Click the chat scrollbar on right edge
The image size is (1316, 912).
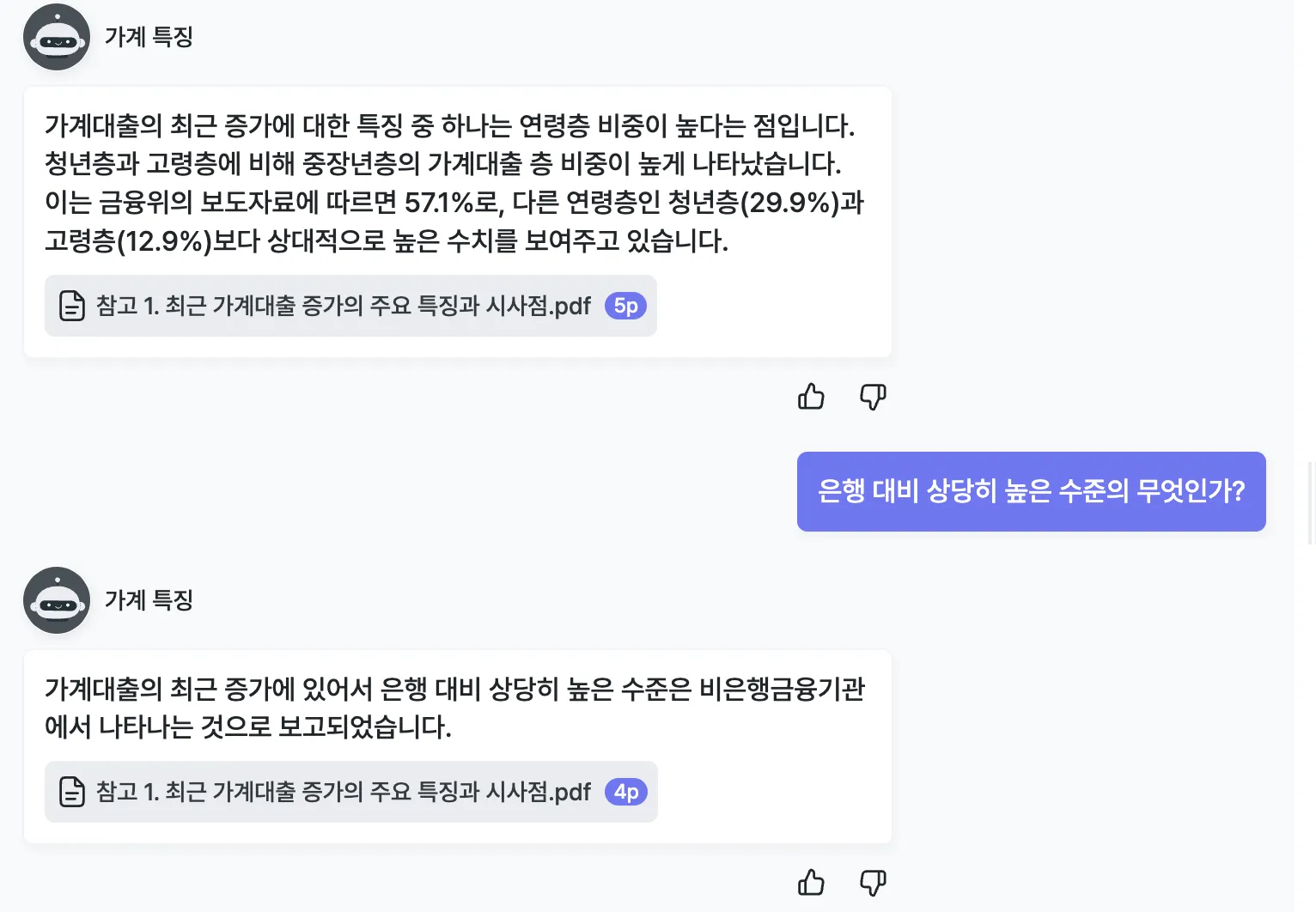click(x=1311, y=503)
